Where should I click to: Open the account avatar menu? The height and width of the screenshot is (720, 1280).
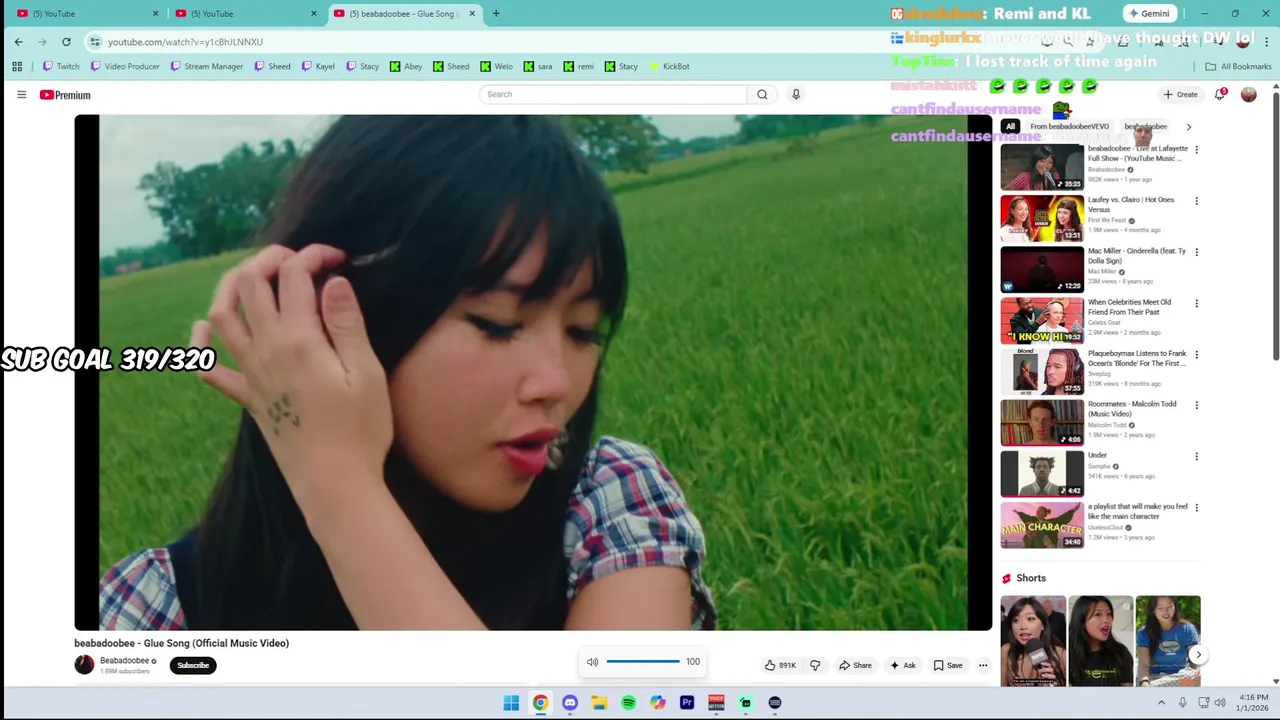[1248, 94]
